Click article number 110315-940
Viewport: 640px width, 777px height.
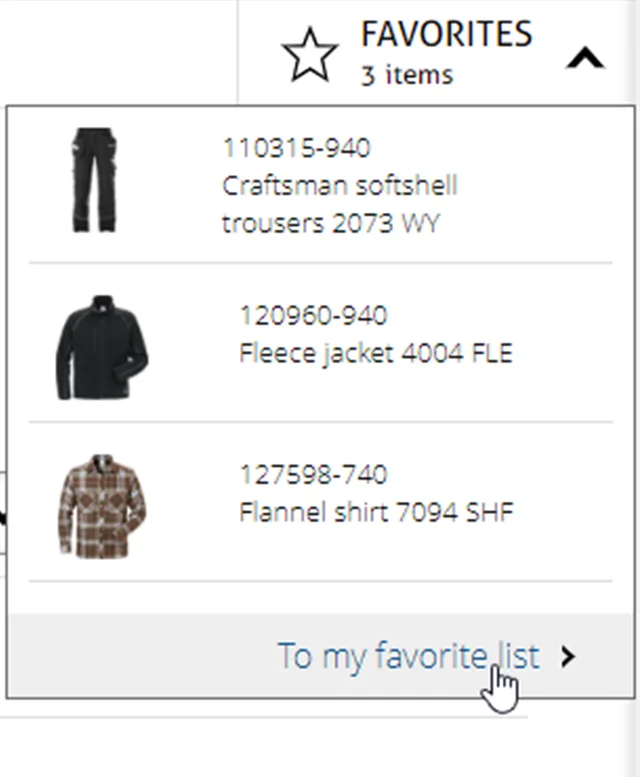pos(296,148)
